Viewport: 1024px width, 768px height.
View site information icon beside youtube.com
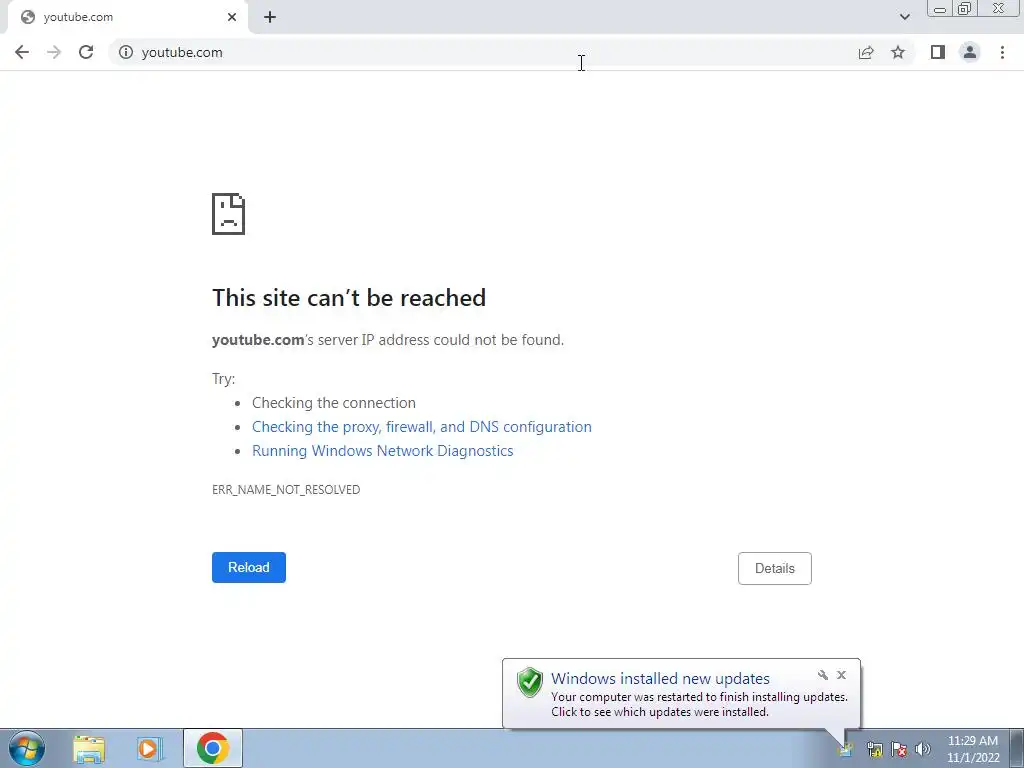(x=126, y=52)
